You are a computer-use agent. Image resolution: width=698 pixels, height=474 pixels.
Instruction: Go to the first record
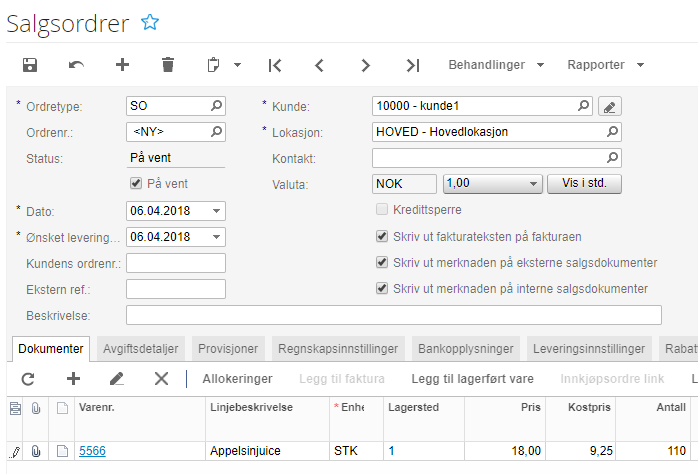[x=275, y=65]
